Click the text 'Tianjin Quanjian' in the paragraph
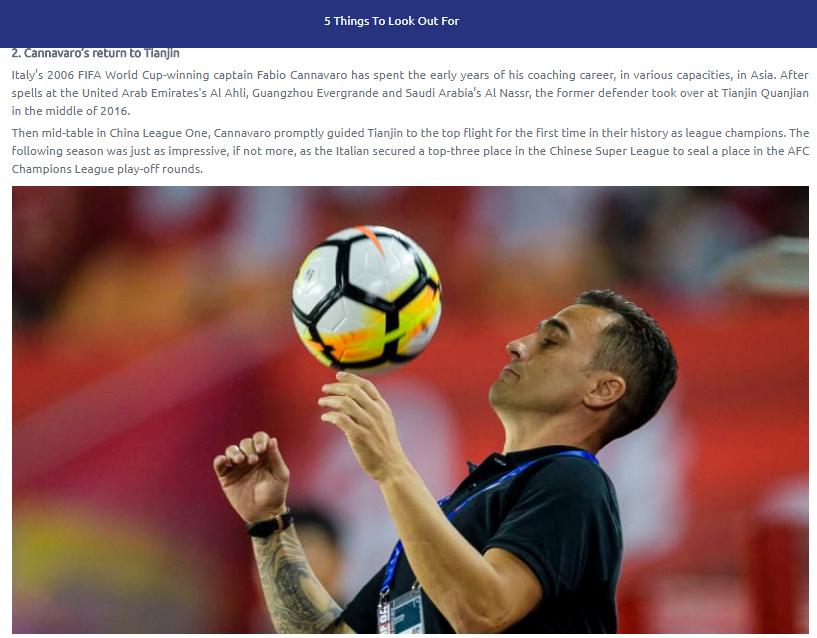 tap(765, 93)
